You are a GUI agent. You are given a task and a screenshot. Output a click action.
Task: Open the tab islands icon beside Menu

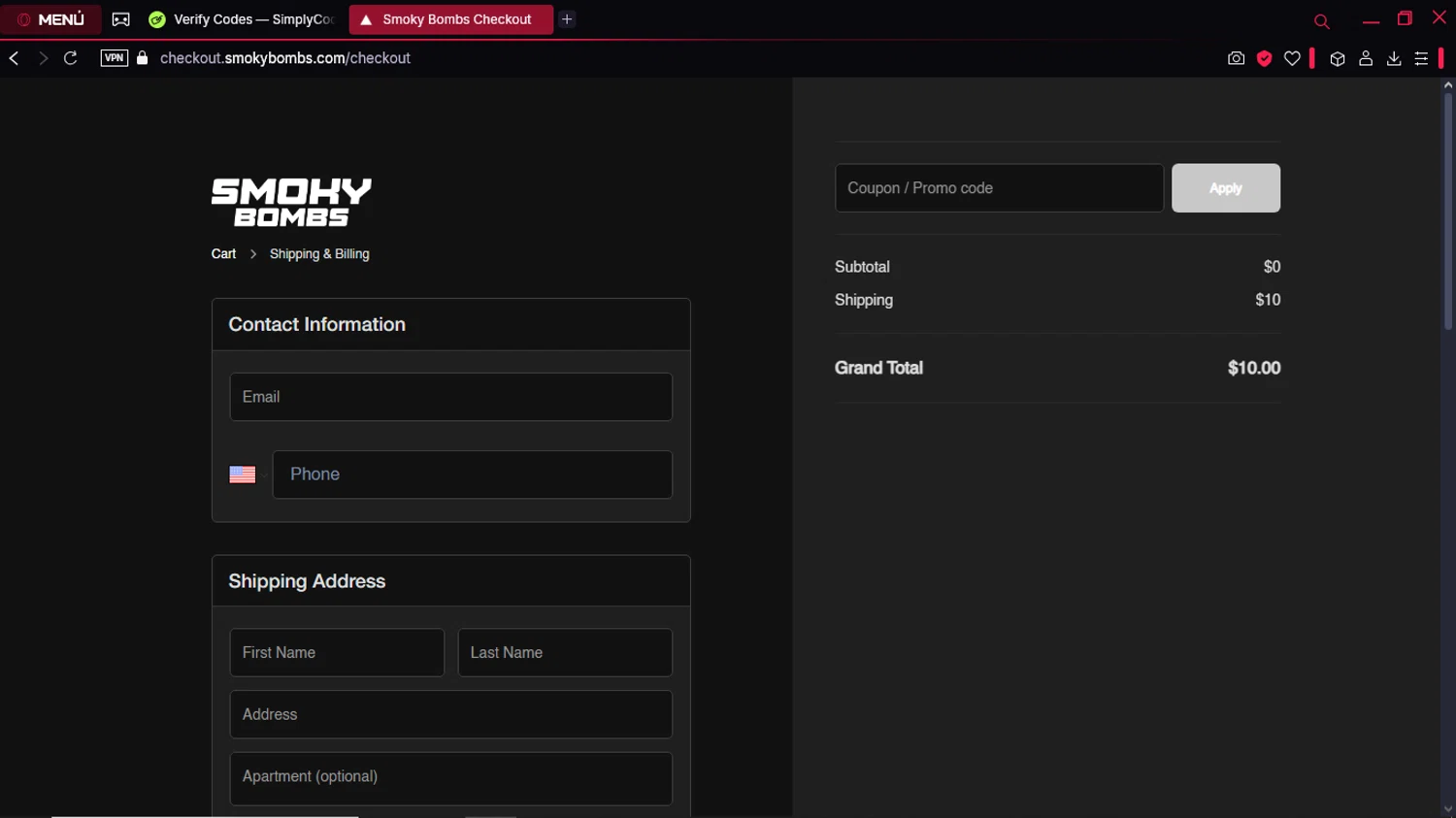(121, 19)
